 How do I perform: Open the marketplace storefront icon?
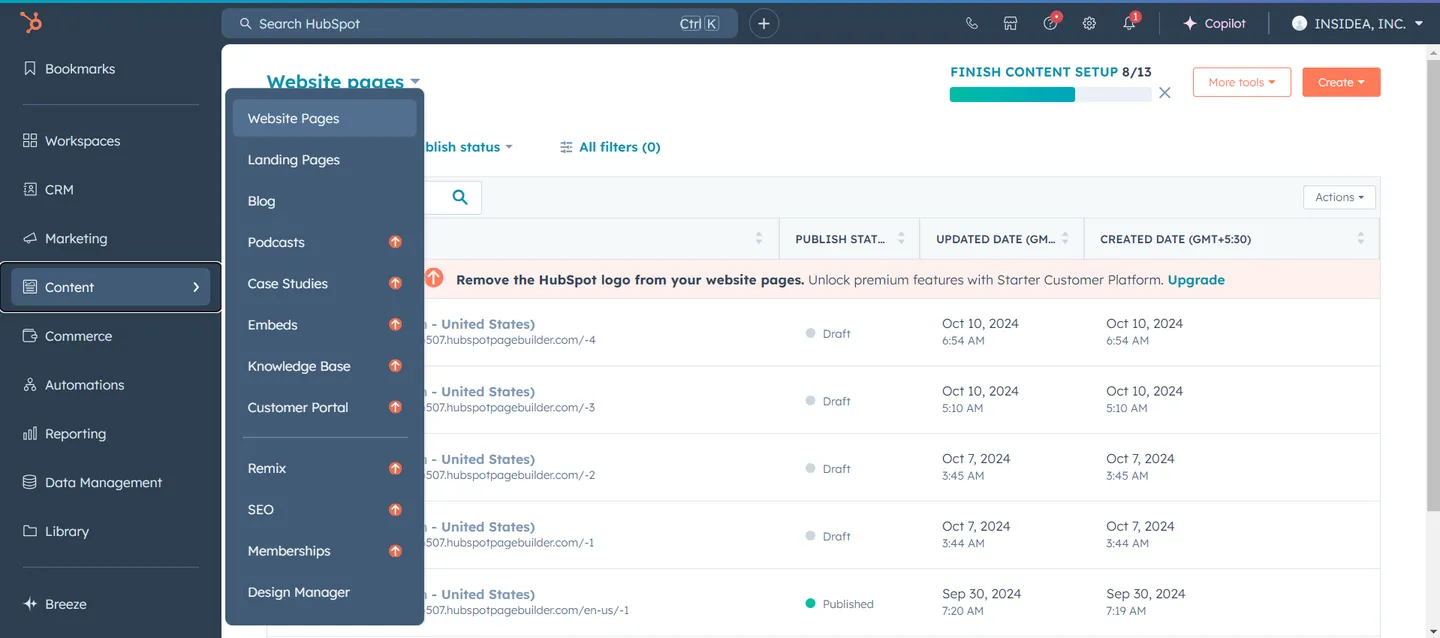tap(1011, 23)
